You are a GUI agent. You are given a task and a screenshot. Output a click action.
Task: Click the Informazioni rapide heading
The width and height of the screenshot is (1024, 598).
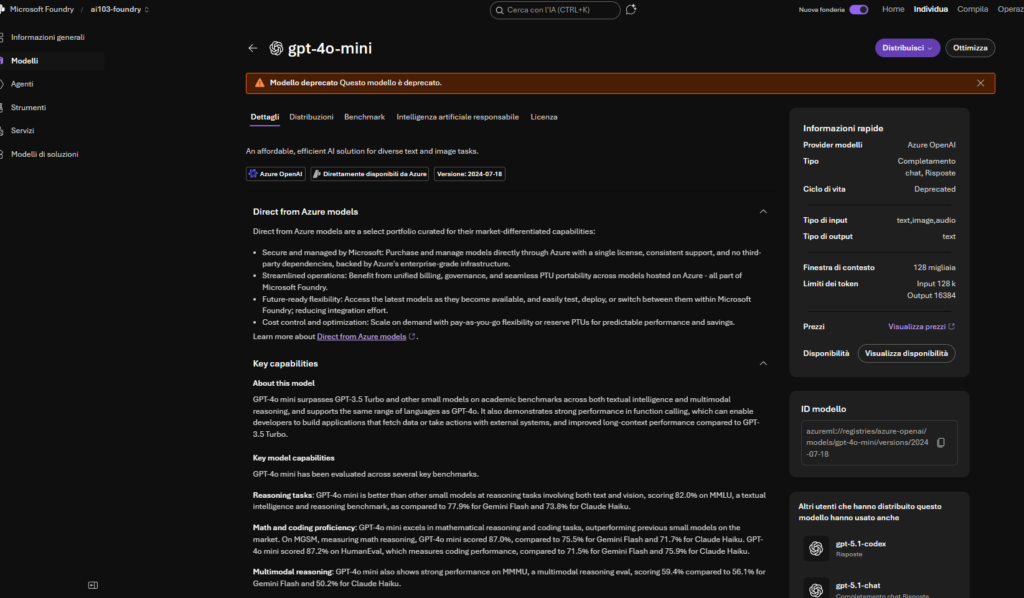coord(842,129)
